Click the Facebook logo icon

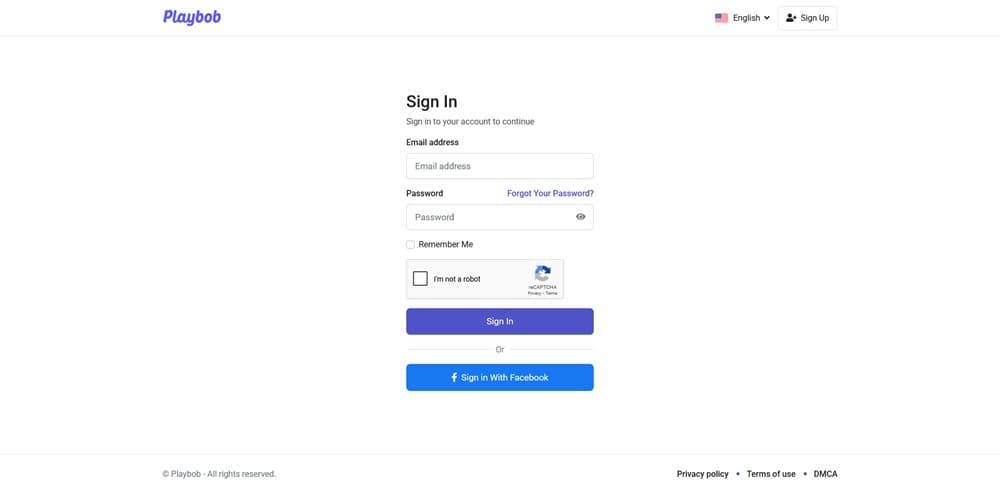point(454,378)
